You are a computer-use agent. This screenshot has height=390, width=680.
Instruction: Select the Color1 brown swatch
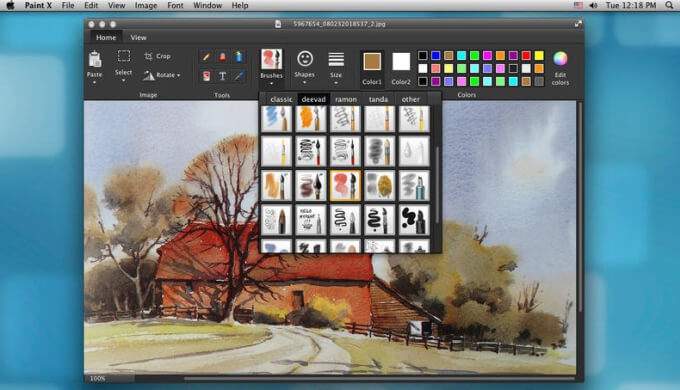[x=372, y=62]
